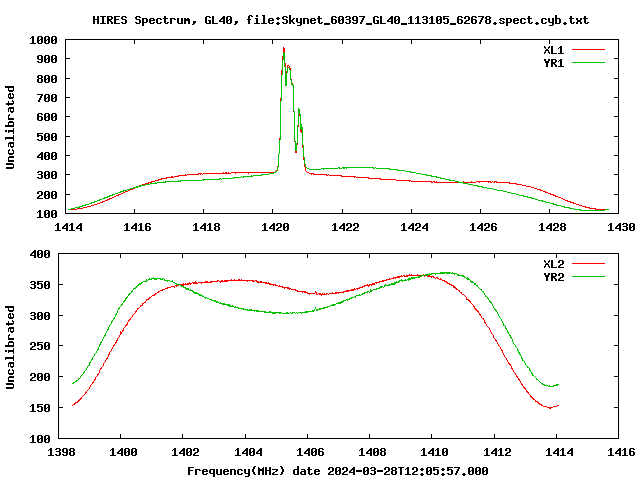Click the 350 y-axis label on bottom plot
The height and width of the screenshot is (480, 640).
pos(40,285)
